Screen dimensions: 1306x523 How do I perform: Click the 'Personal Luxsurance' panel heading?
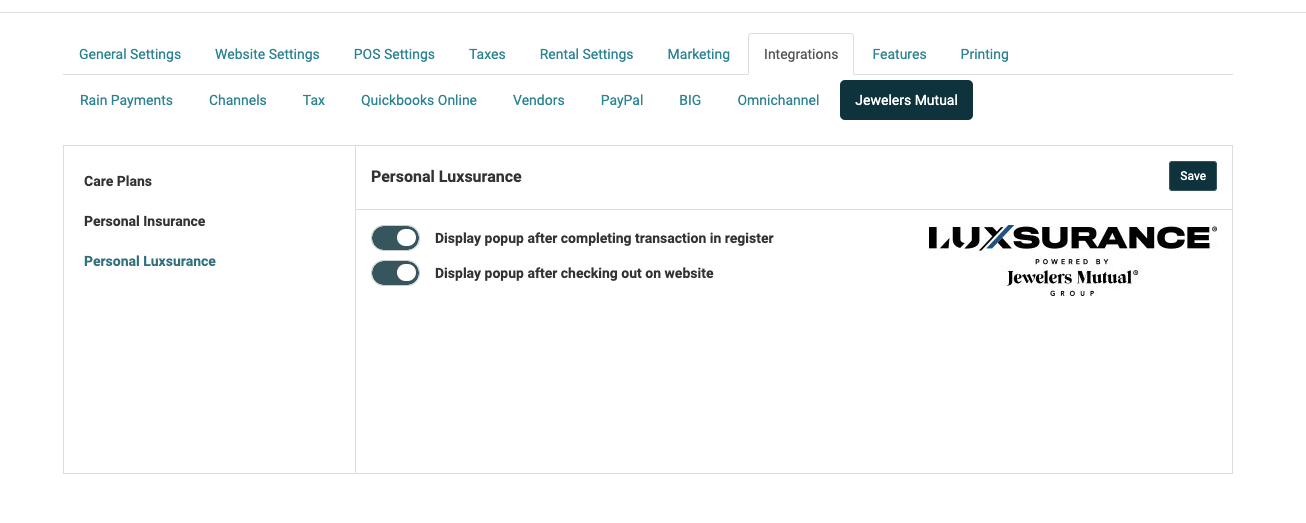pyautogui.click(x=446, y=176)
